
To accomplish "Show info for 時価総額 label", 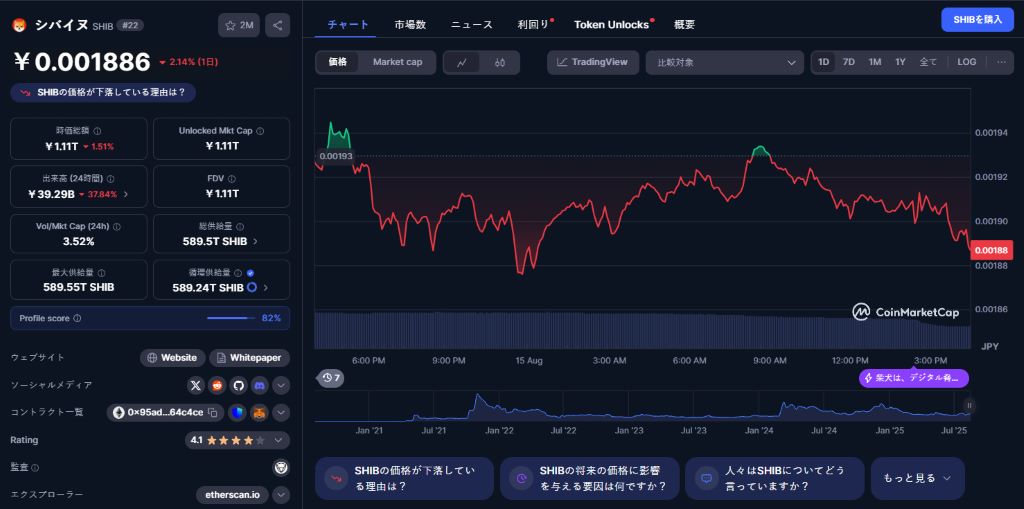I will tap(97, 131).
